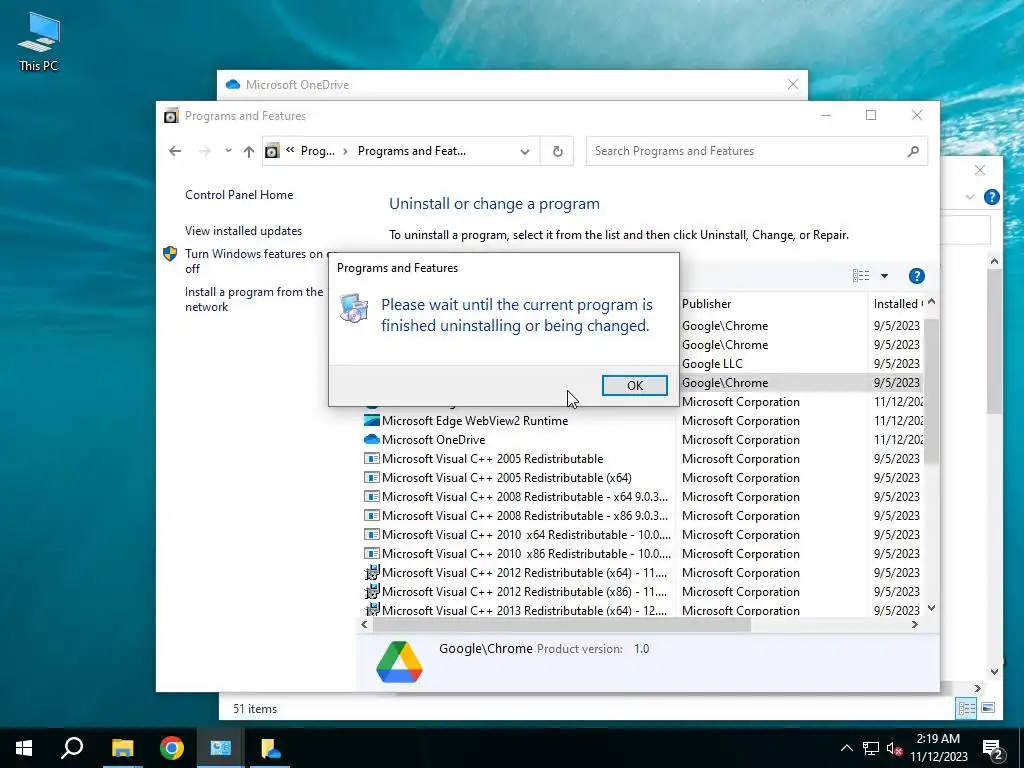1024x768 pixels.
Task: Open the This PC desktop icon
Action: (x=39, y=42)
